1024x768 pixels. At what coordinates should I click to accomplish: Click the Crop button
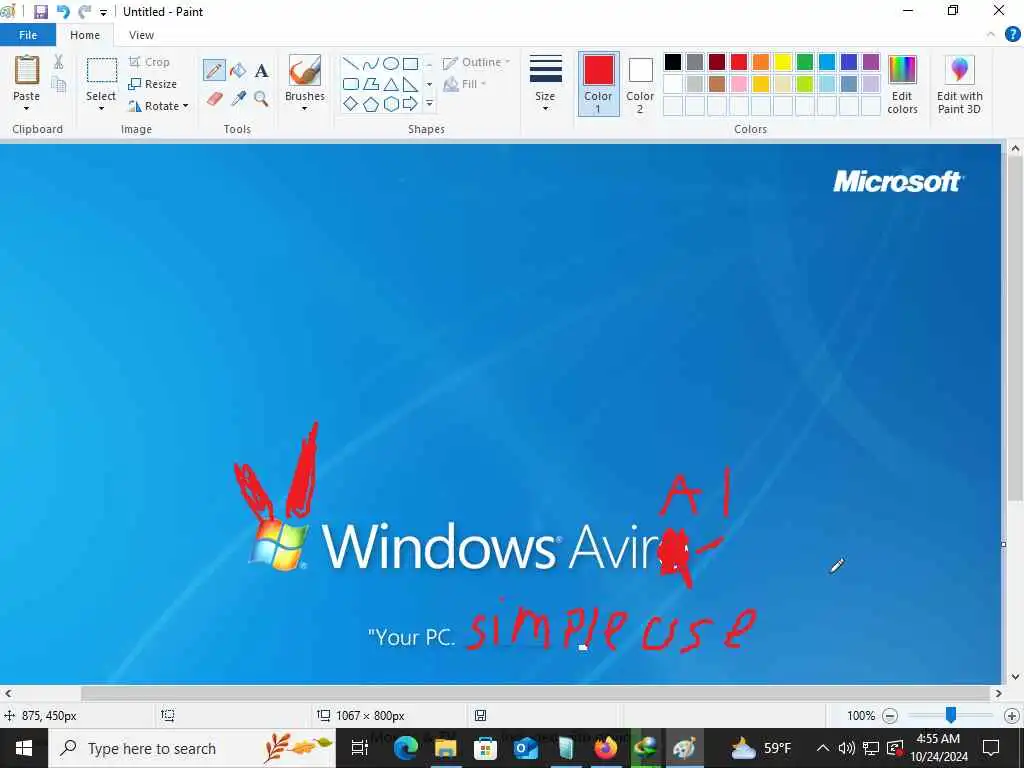[x=150, y=62]
